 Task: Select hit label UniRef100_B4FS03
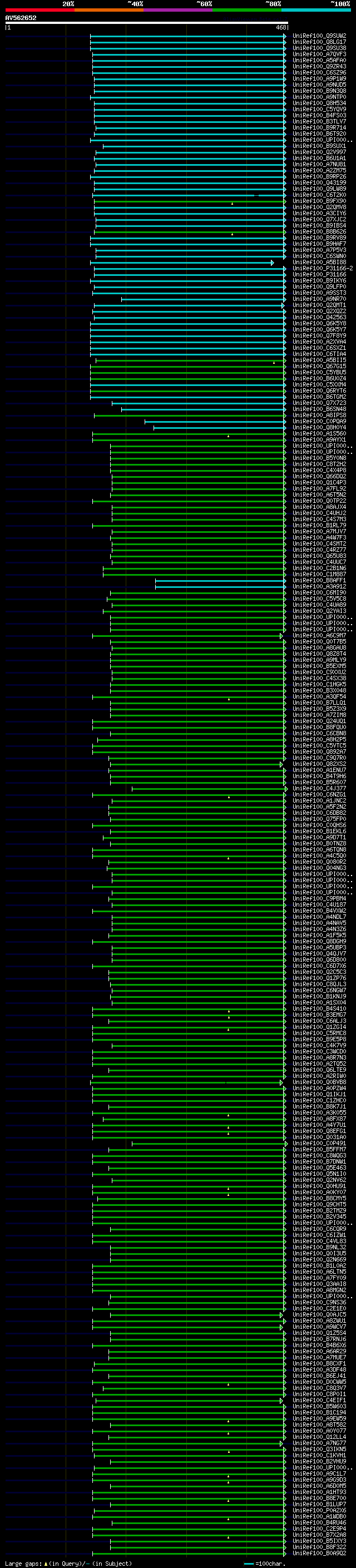319,115
